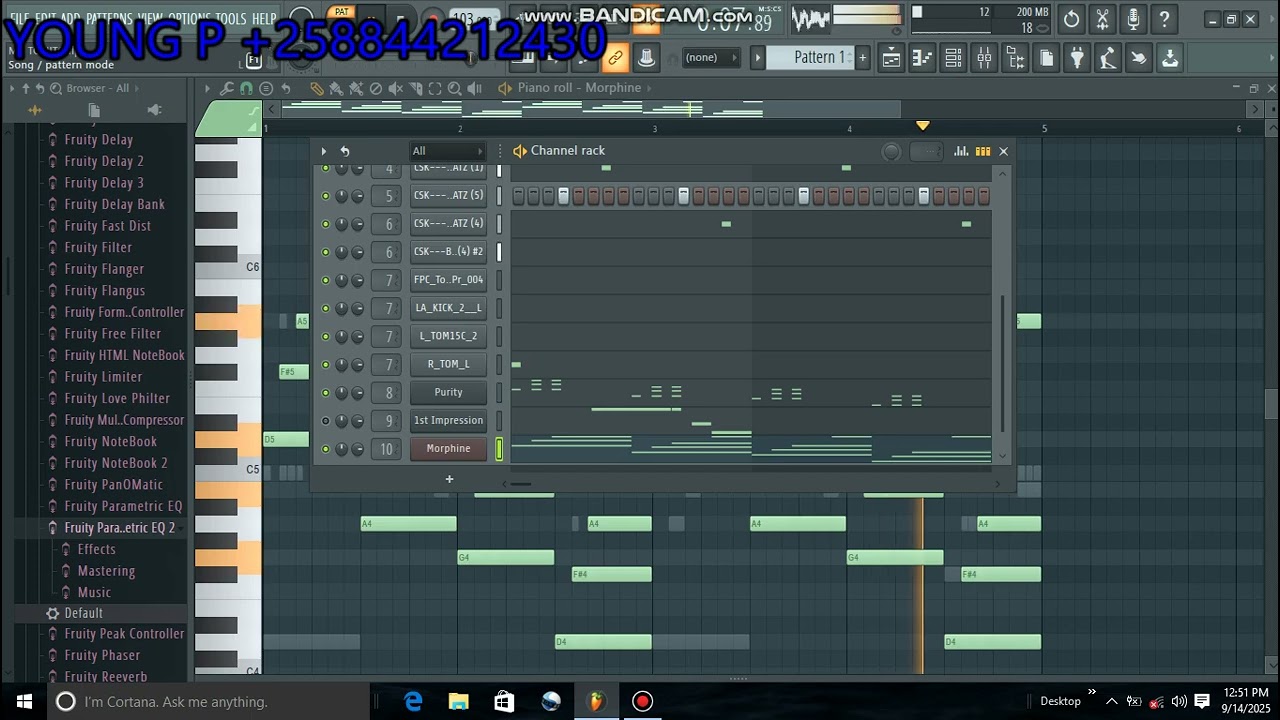Screen dimensions: 1280x720
Task: Click the Morphine channel button
Action: pos(448,449)
